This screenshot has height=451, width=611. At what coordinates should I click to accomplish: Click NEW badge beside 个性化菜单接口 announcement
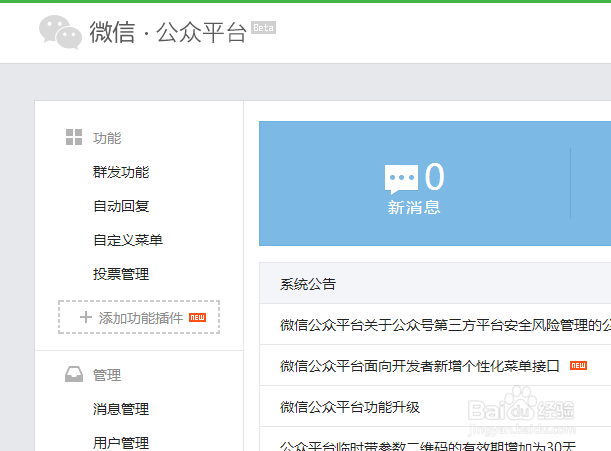(578, 366)
